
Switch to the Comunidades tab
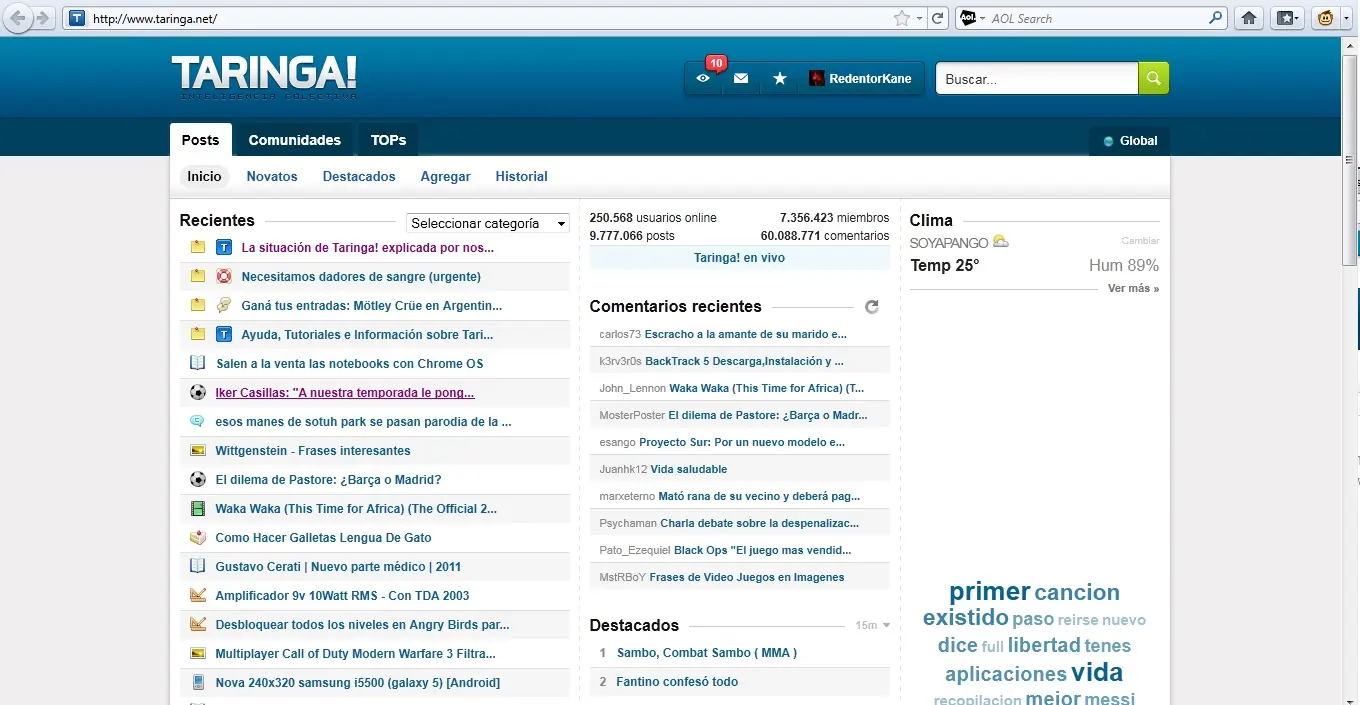[x=295, y=140]
